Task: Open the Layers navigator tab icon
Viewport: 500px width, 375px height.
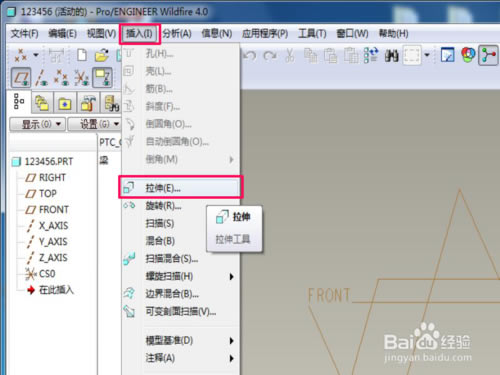Action: 42,103
